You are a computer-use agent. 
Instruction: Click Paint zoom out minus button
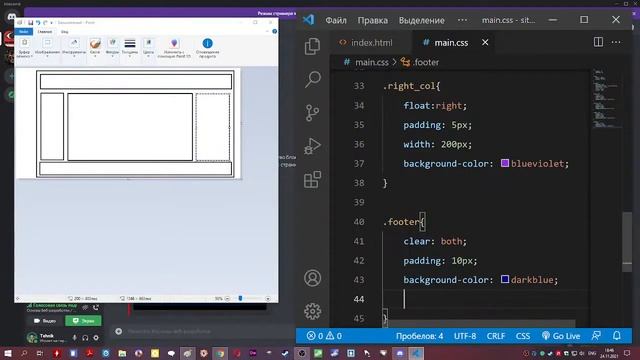(x=228, y=298)
